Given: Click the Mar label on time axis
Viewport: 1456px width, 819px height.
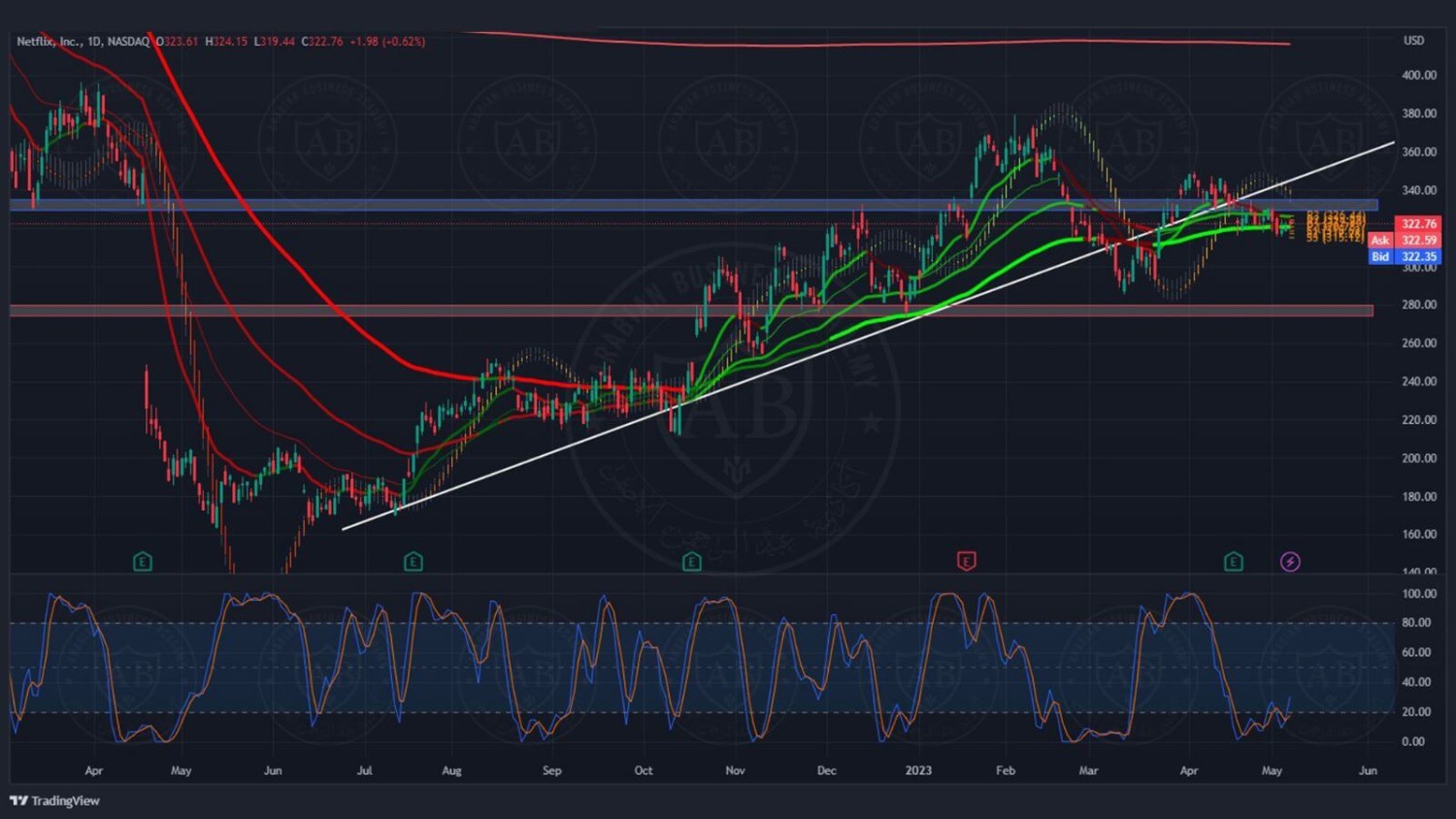Looking at the screenshot, I should 1088,770.
